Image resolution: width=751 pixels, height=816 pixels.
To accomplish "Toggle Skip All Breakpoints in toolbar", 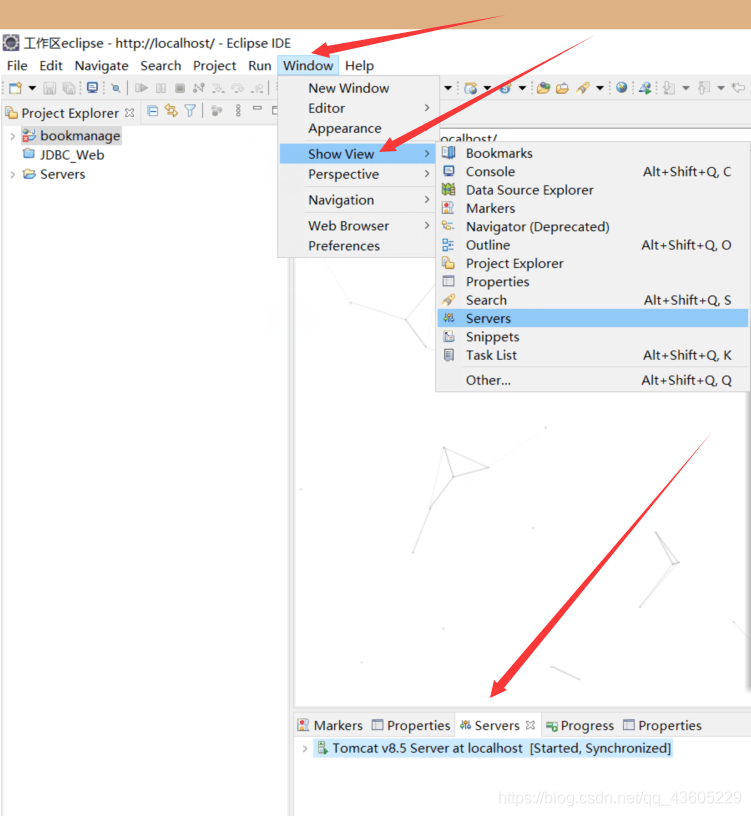I will (x=116, y=88).
